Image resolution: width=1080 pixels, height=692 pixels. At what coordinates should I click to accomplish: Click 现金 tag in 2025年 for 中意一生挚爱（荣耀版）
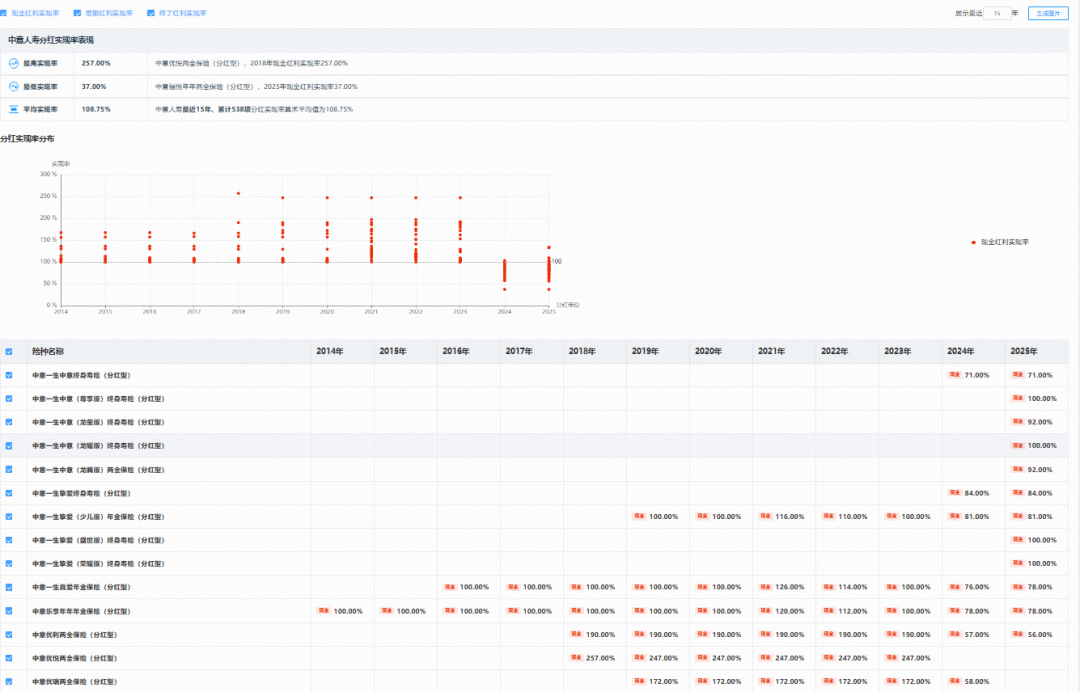pyautogui.click(x=1018, y=563)
